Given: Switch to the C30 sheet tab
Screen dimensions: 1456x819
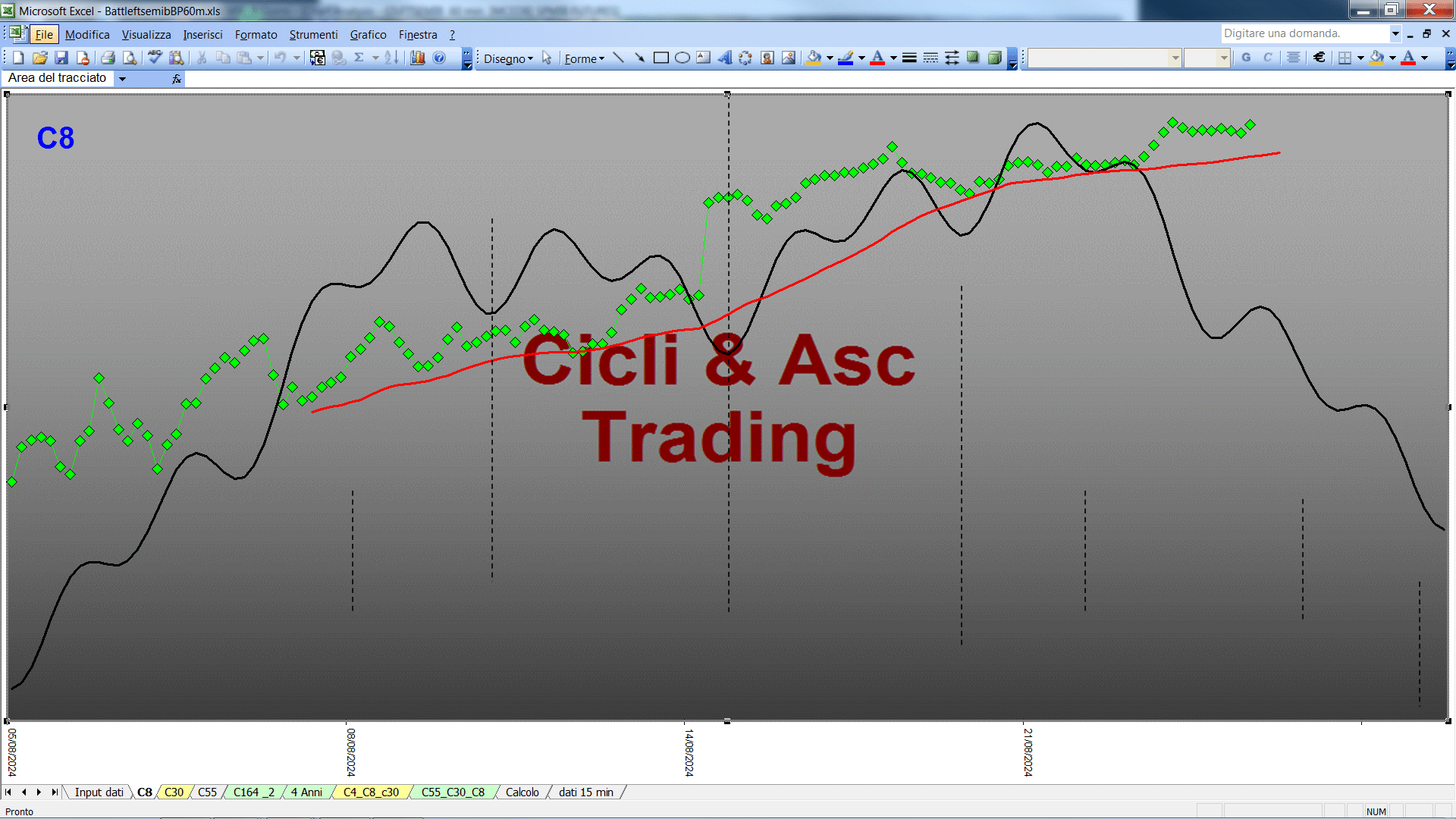Looking at the screenshot, I should tap(174, 792).
